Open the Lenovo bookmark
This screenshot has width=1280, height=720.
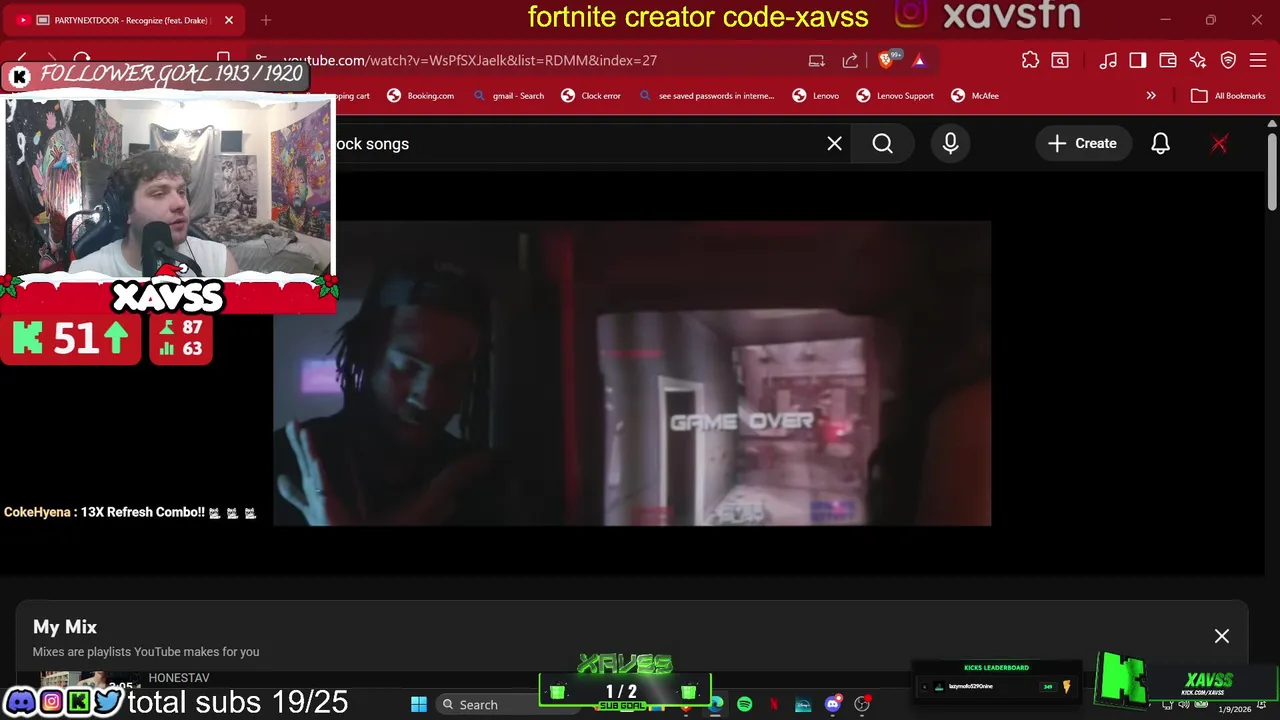[816, 96]
